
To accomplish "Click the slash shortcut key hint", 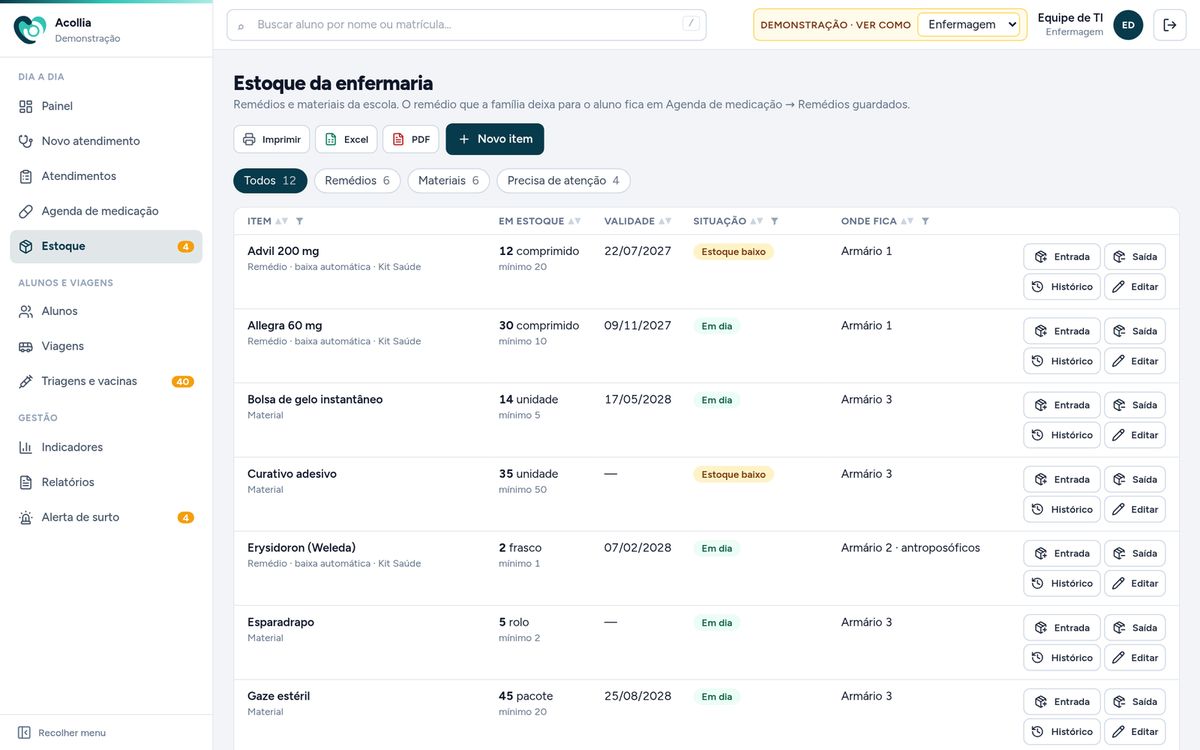I will tap(690, 24).
